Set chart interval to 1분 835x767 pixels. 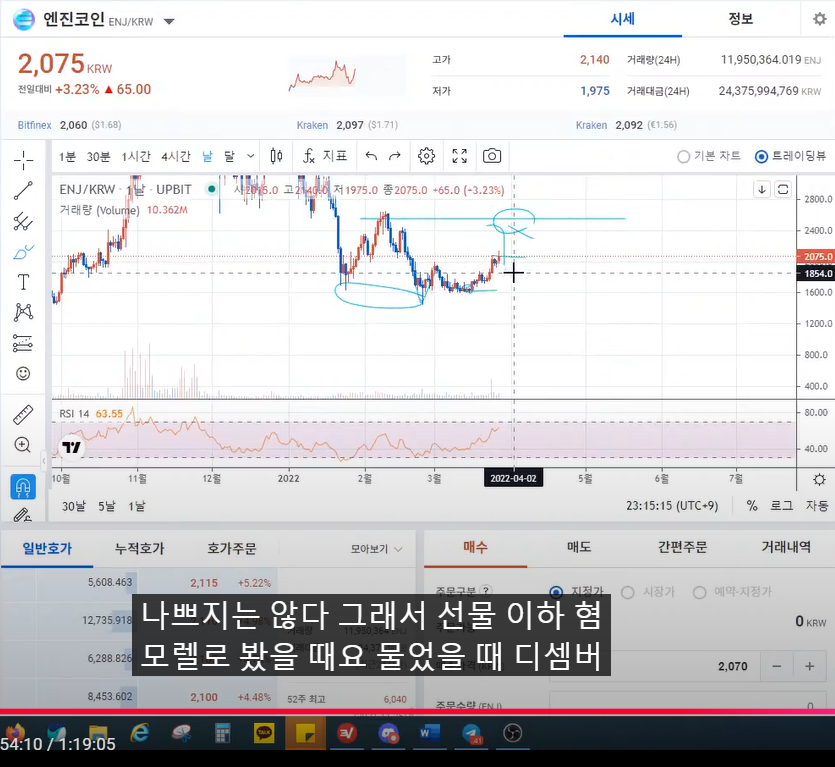pos(67,157)
